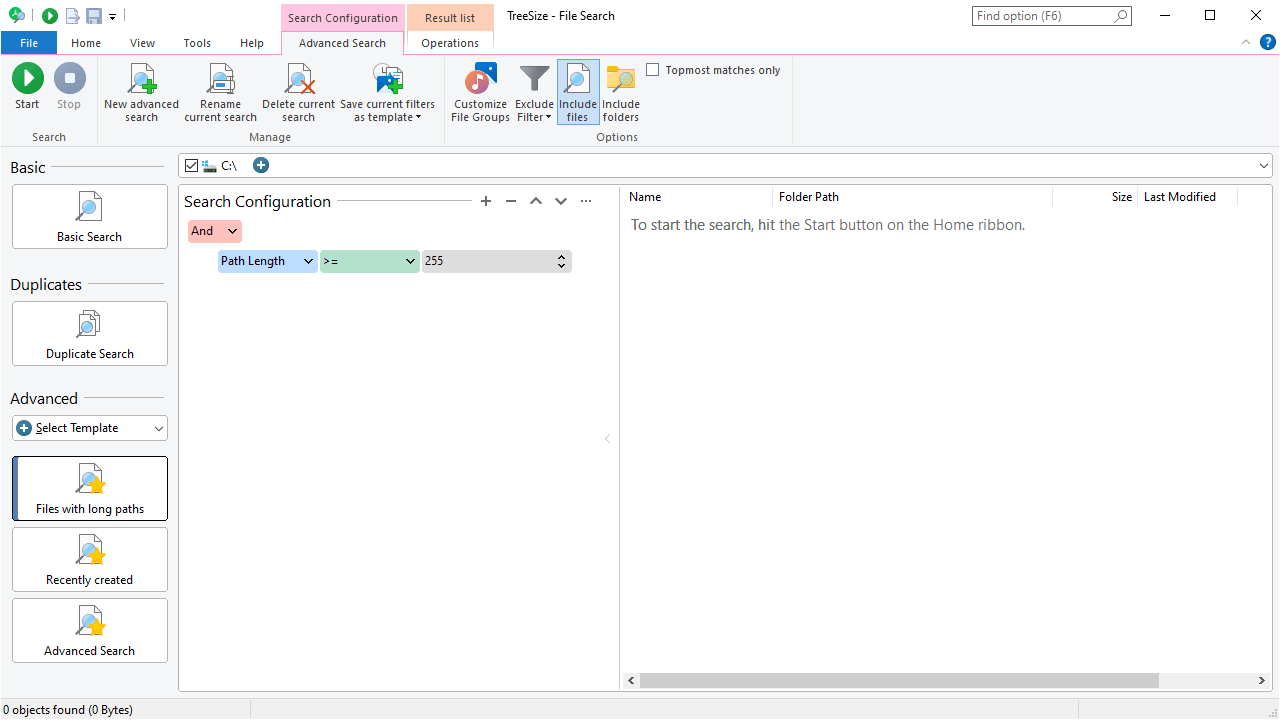Click New advanced search icon
The height and width of the screenshot is (720, 1280).
point(141,80)
